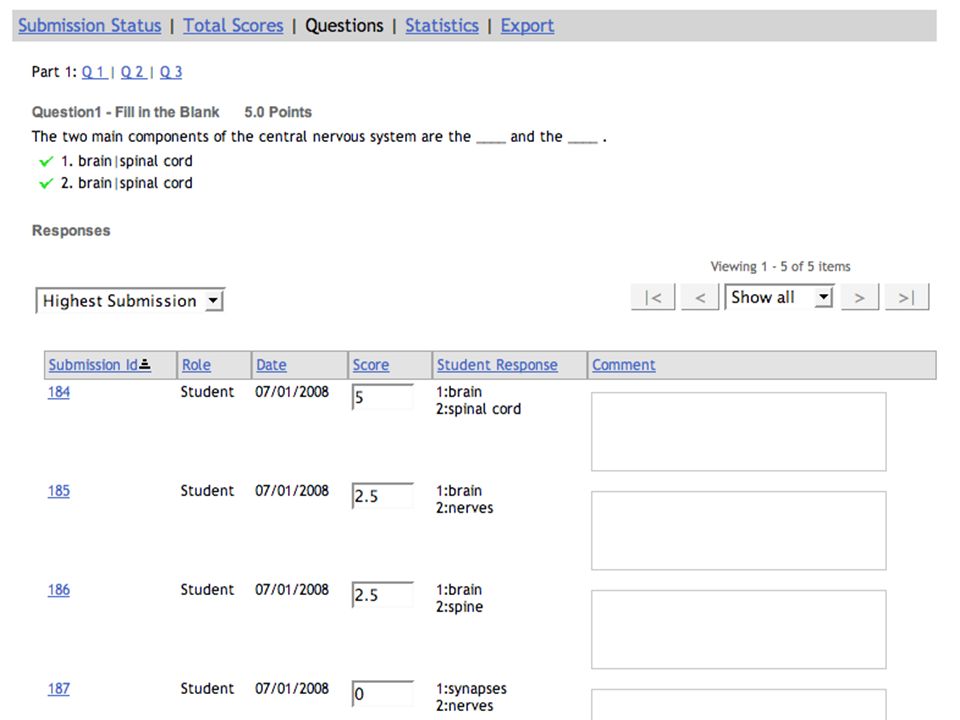Click green checkmark beside answer 1
The height and width of the screenshot is (720, 960).
point(46,162)
